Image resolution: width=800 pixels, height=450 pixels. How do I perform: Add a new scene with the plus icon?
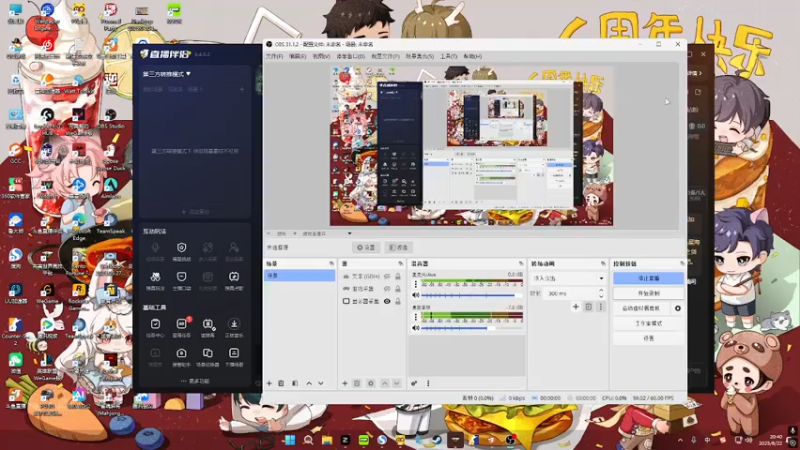click(269, 383)
